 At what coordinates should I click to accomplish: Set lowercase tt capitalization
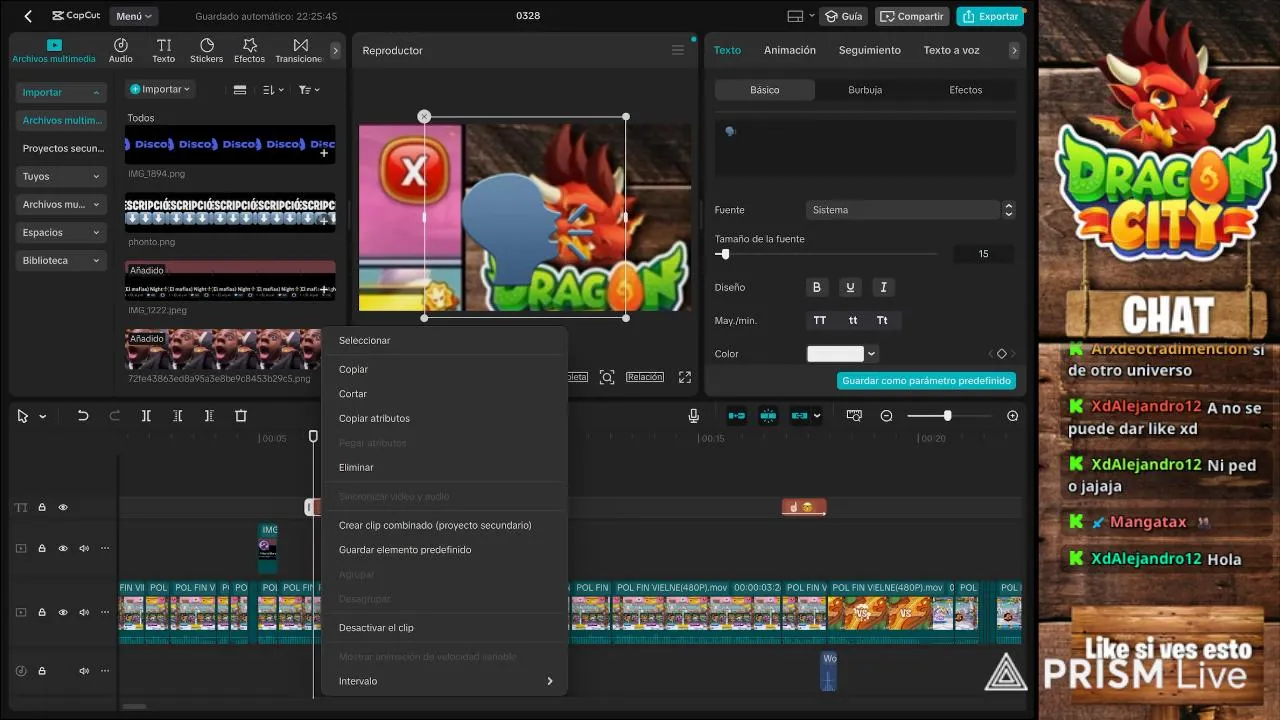(x=853, y=320)
